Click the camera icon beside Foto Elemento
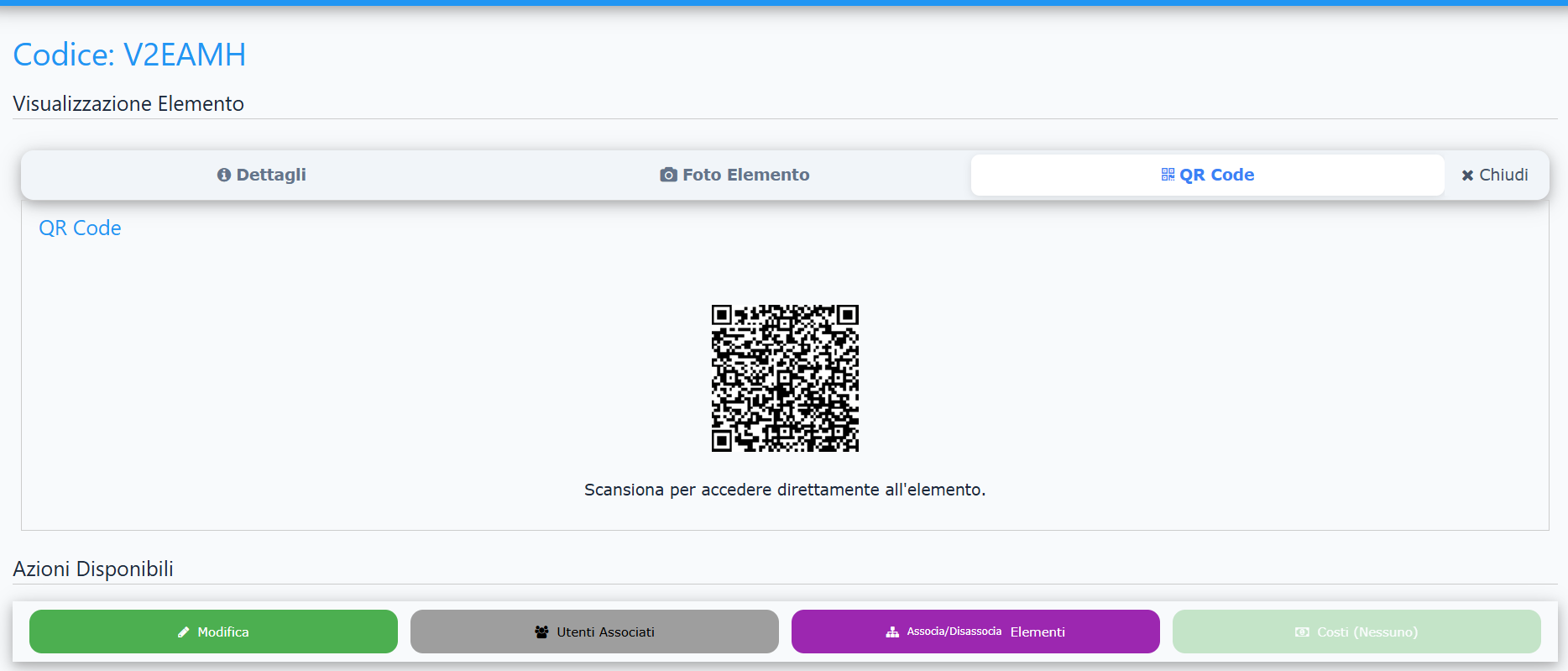This screenshot has height=671, width=1568. point(668,175)
